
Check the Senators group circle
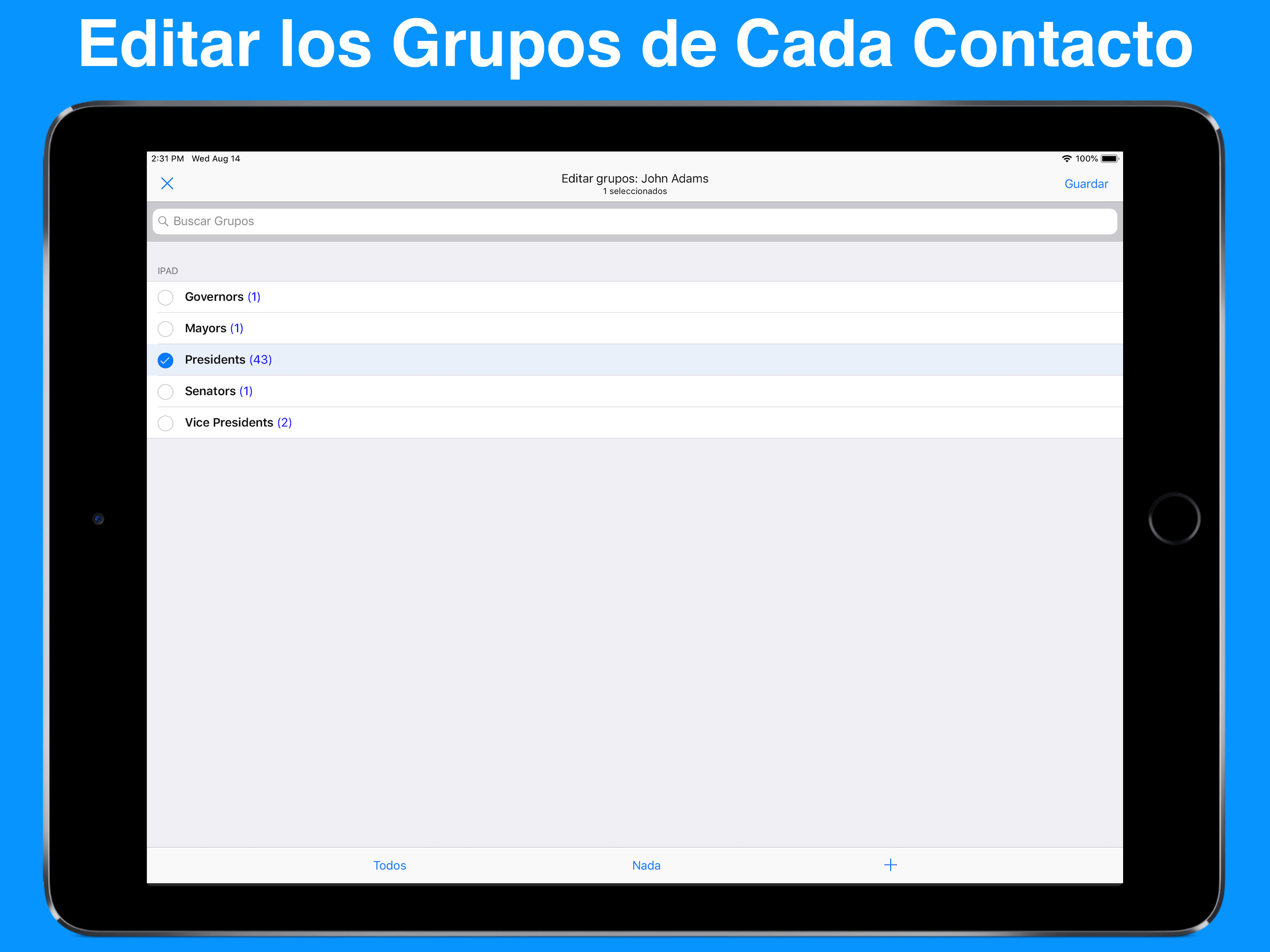tap(165, 391)
